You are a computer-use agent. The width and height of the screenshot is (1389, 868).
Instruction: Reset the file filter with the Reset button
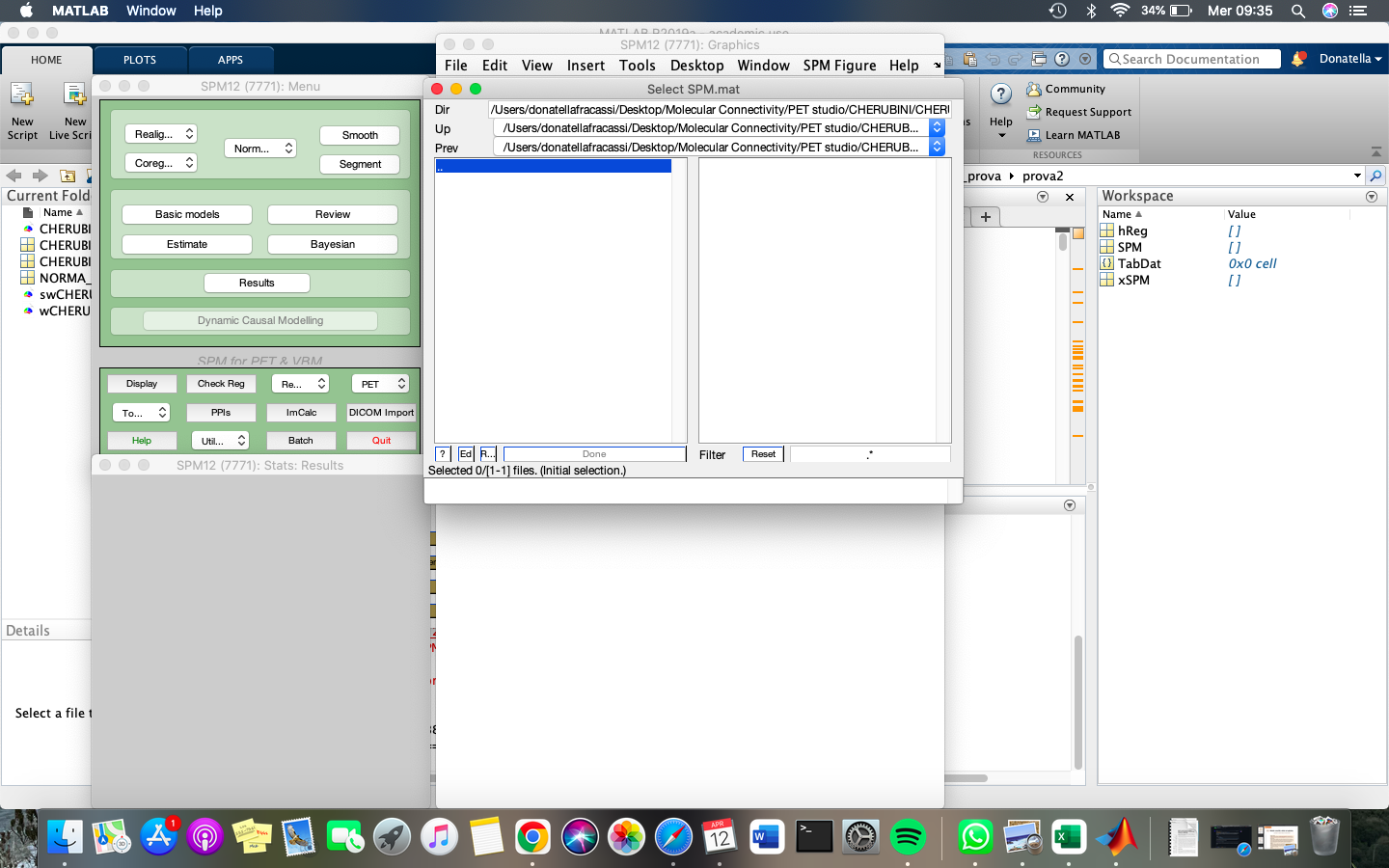(762, 453)
